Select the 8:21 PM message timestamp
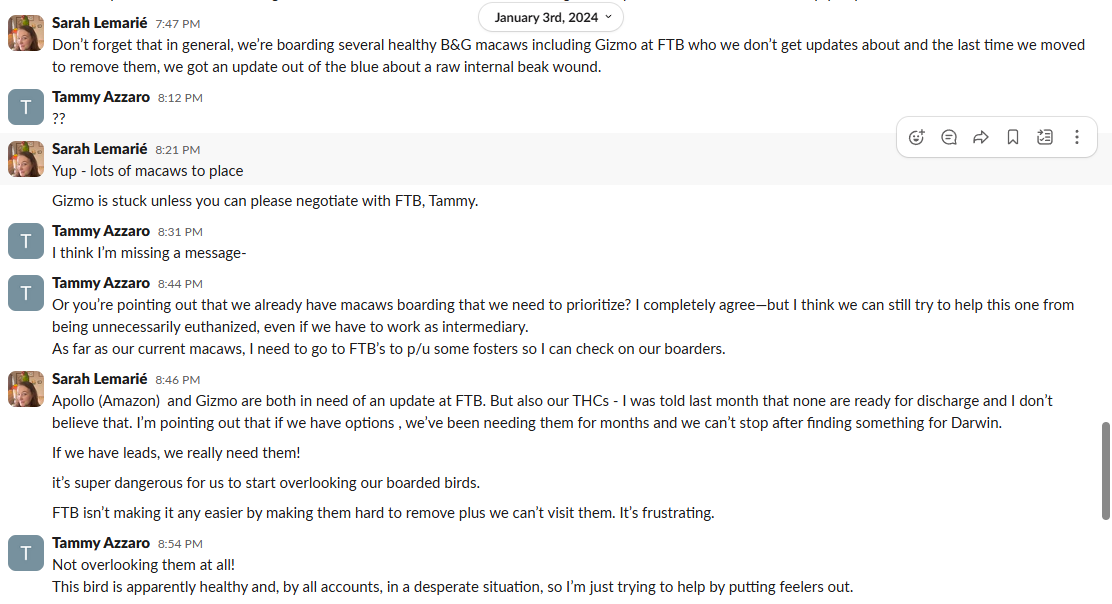Viewport: 1112px width, 604px height. (177, 150)
